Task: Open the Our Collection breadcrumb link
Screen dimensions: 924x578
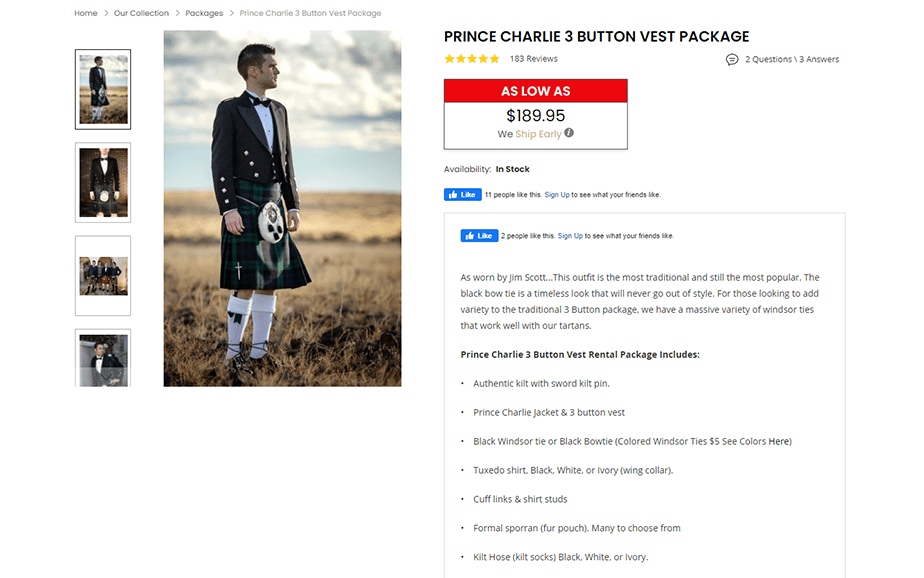Action: tap(141, 13)
